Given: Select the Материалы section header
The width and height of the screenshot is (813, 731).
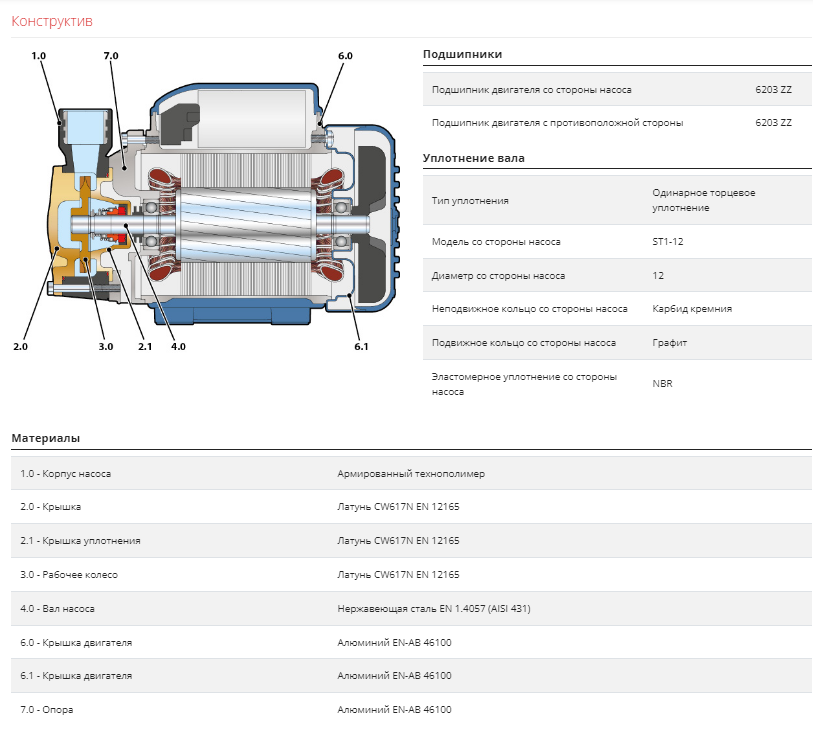Looking at the screenshot, I should (x=46, y=438).
